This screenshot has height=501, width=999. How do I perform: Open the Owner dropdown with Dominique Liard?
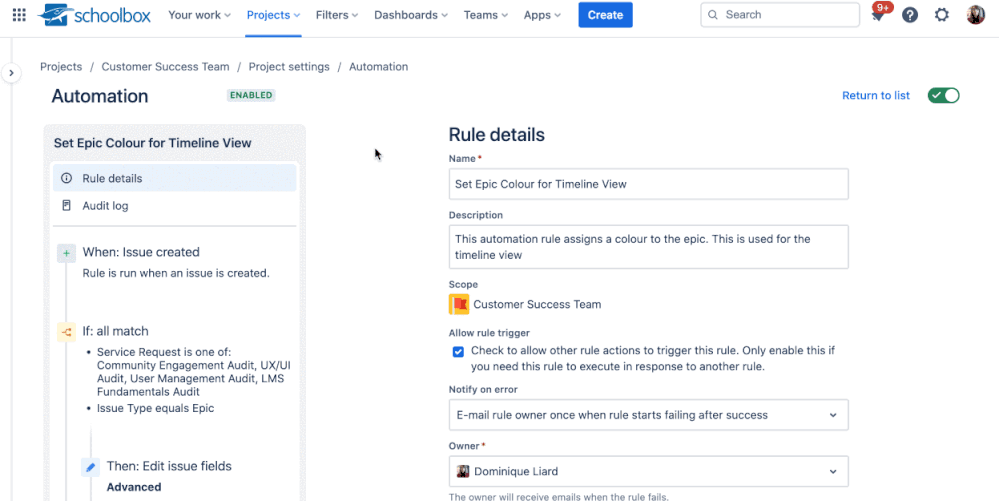[649, 472]
